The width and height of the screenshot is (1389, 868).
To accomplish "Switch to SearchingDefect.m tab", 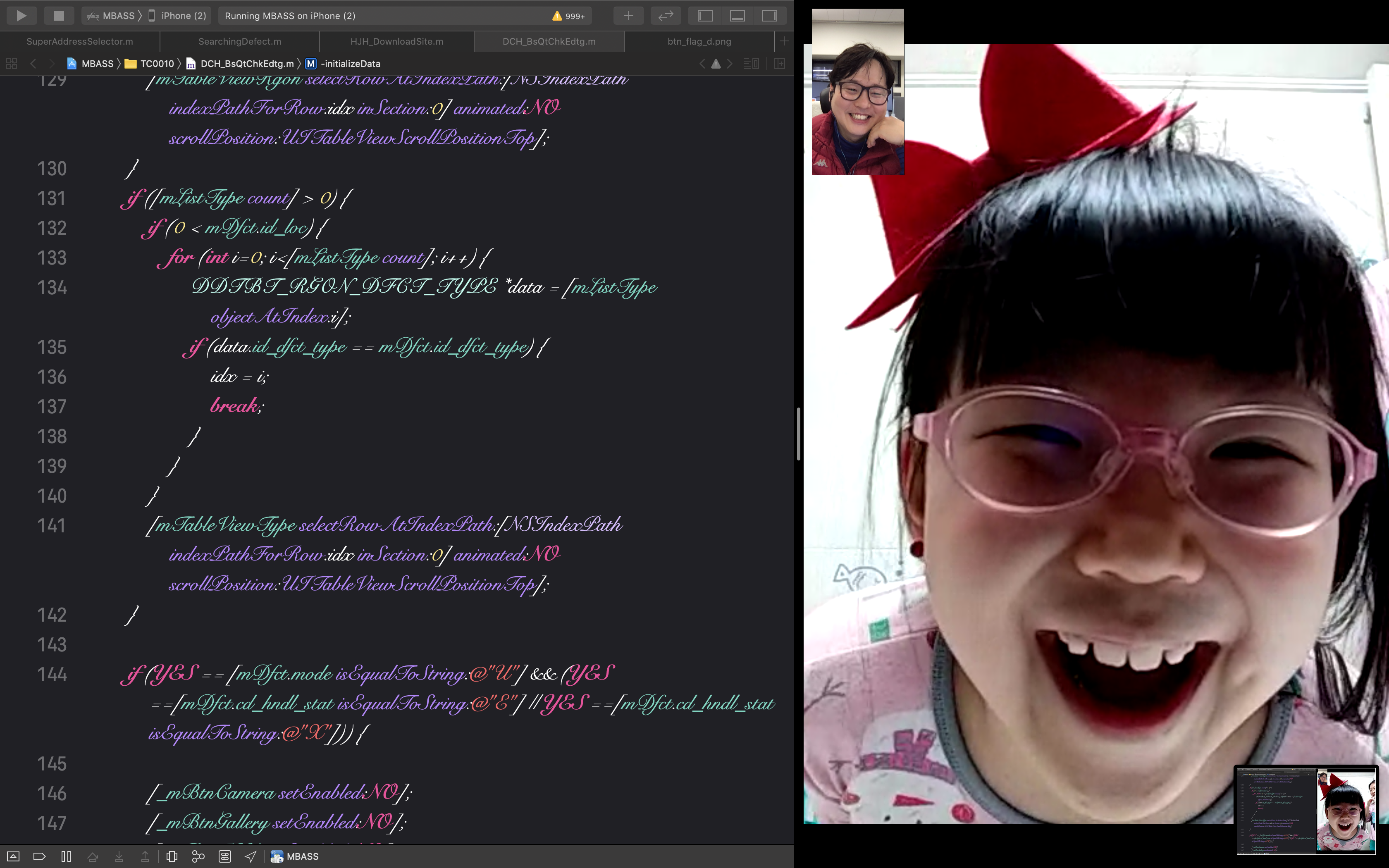I will click(x=239, y=41).
